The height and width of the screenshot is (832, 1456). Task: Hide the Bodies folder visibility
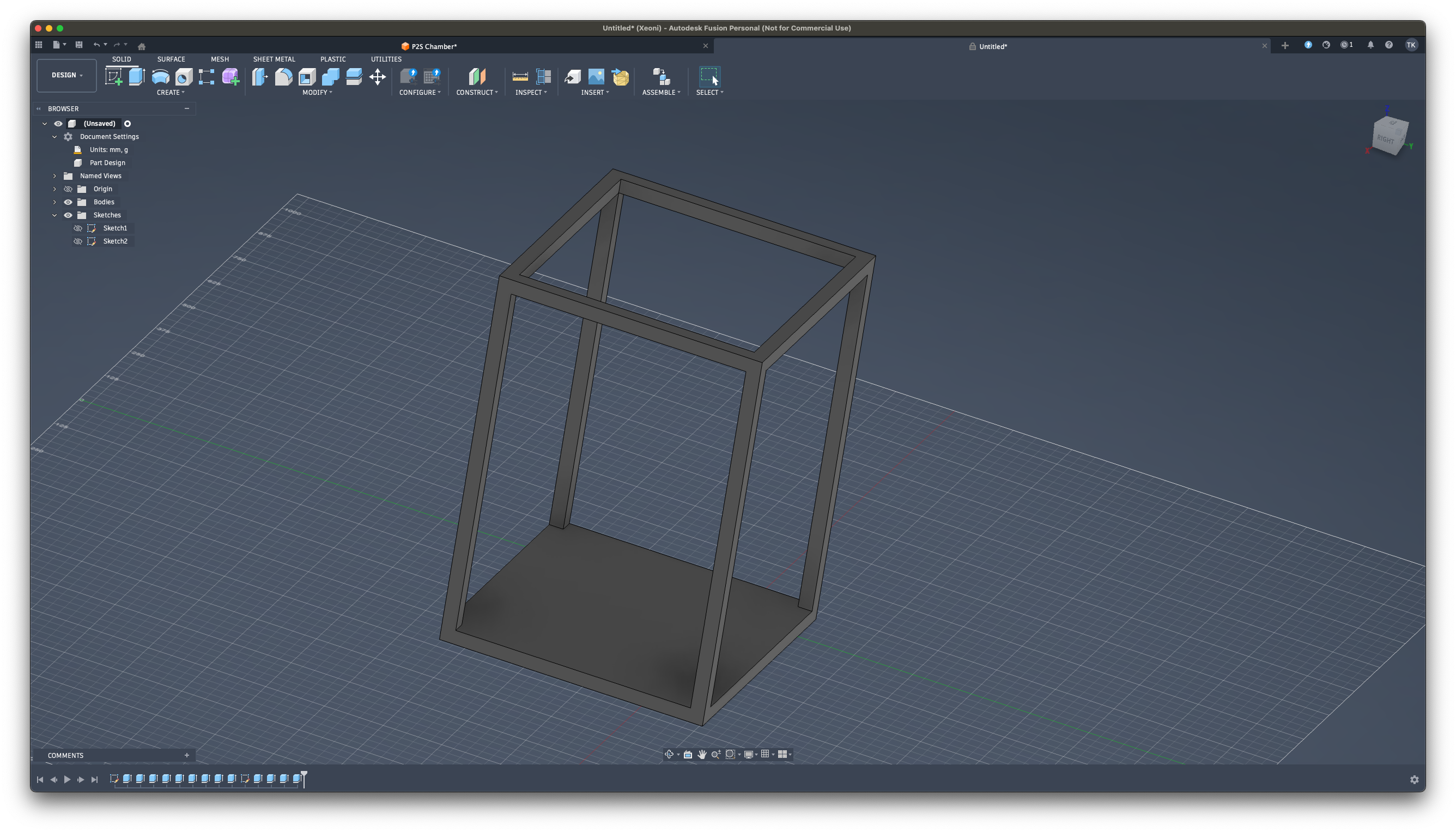[x=68, y=202]
